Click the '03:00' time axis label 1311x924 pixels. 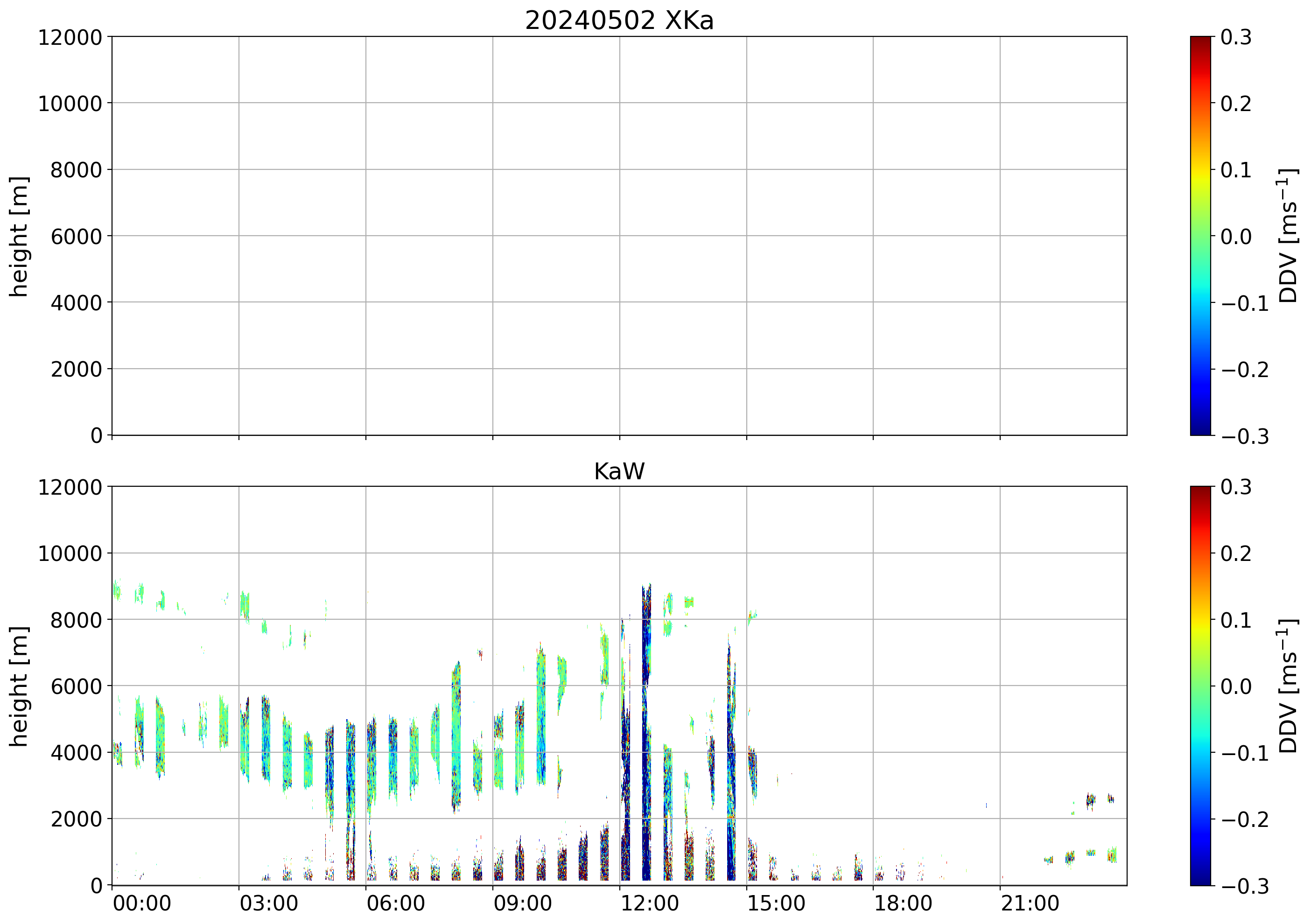click(268, 904)
